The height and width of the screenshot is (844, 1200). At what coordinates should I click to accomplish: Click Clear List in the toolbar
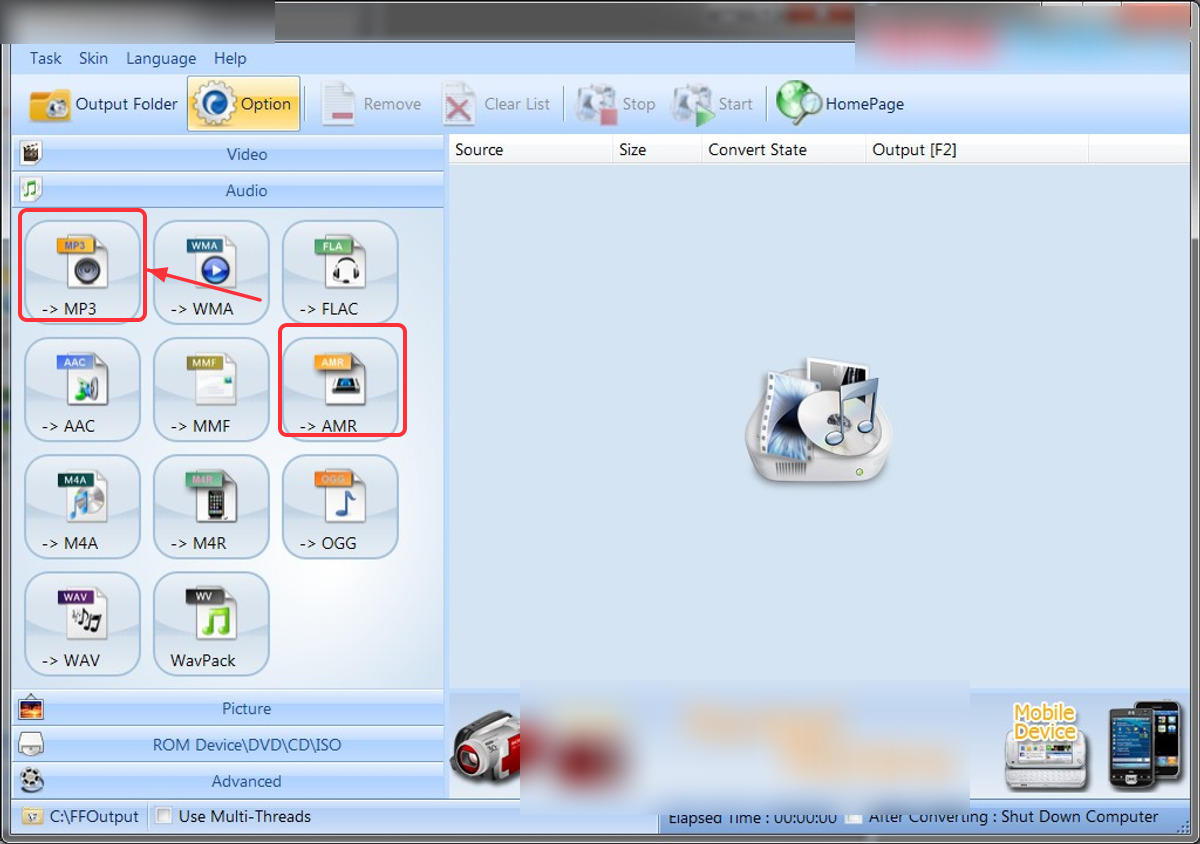pyautogui.click(x=496, y=104)
